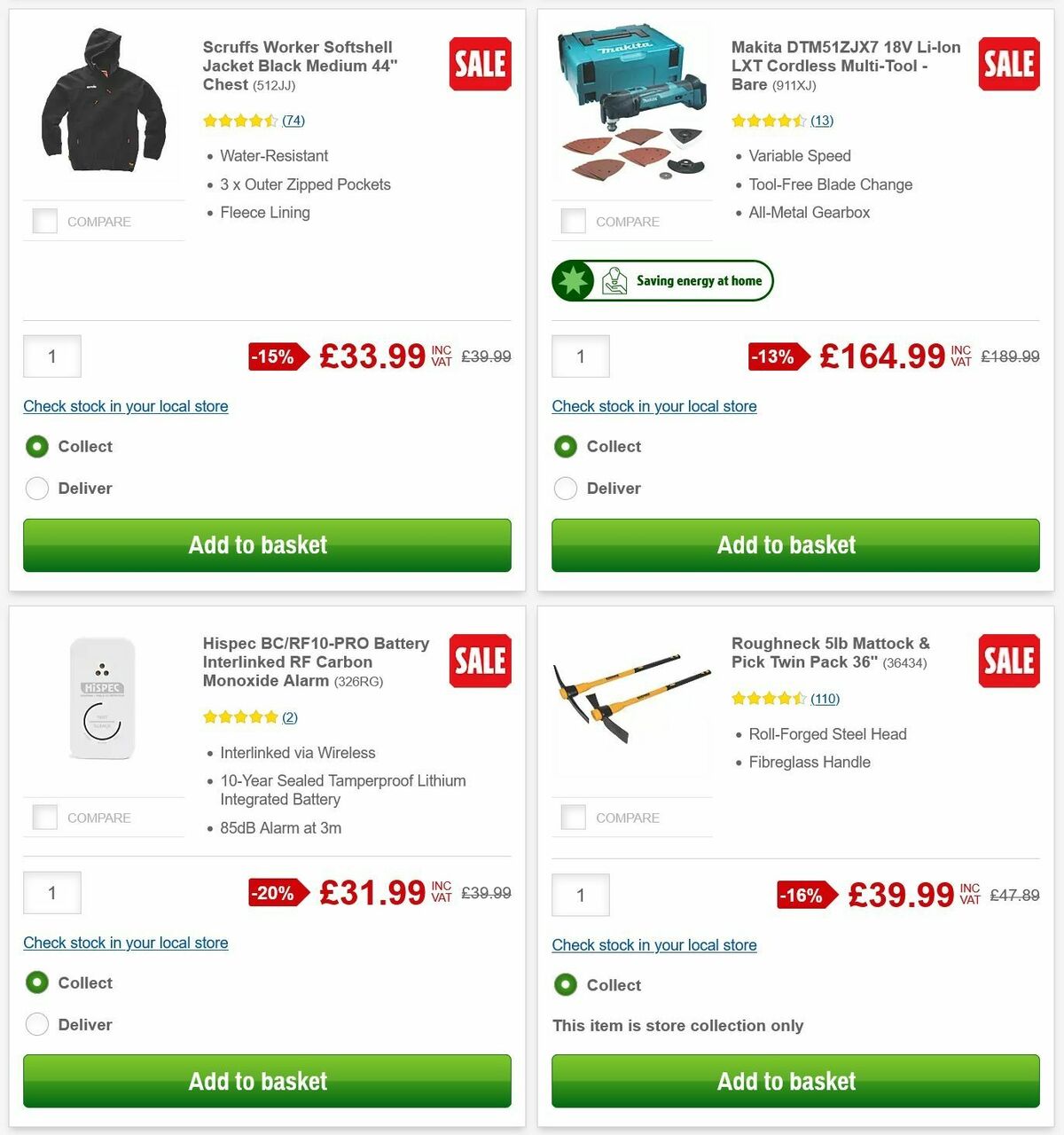Click the Saving energy at home badge

coord(662,280)
